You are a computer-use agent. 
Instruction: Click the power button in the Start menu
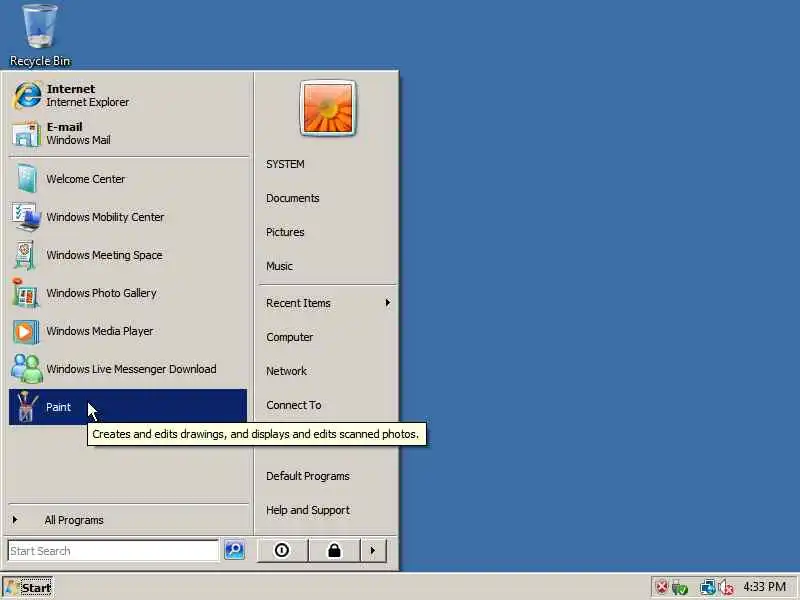[282, 551]
